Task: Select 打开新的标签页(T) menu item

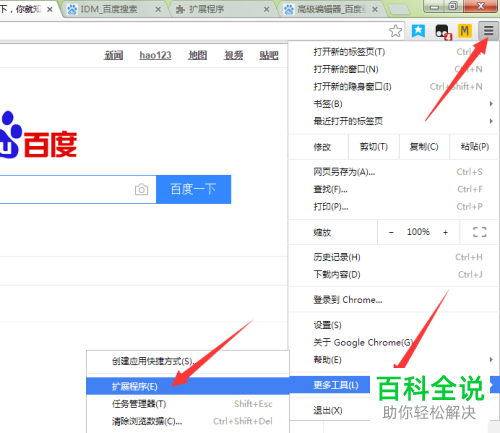Action: (393, 52)
